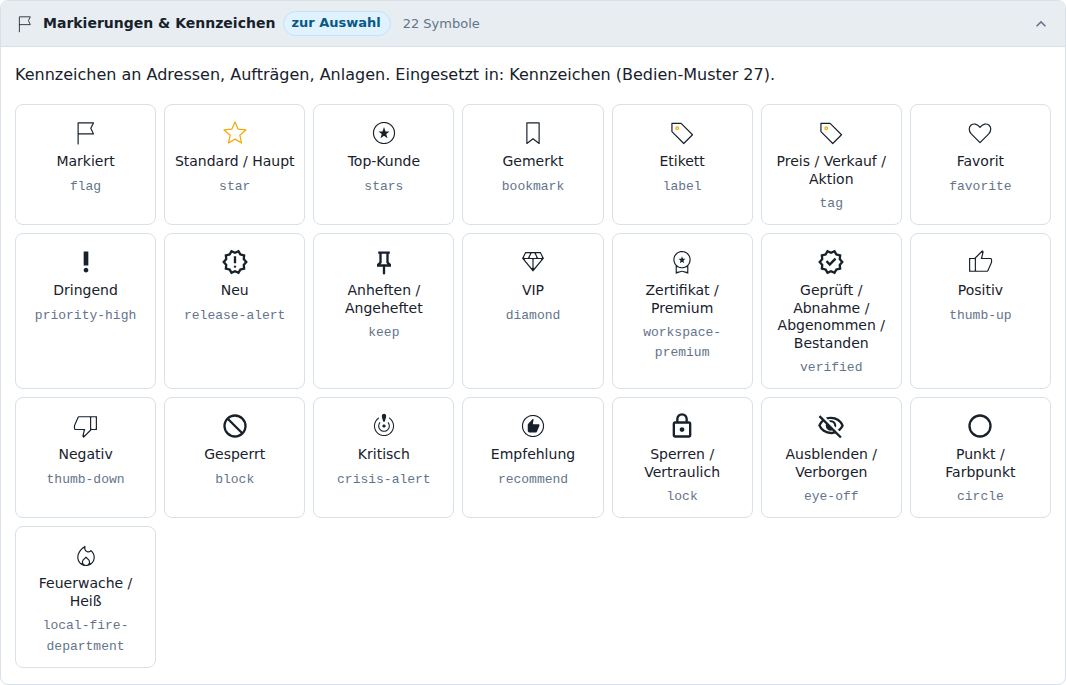Pick the Anheften pin icon
The height and width of the screenshot is (685, 1066).
click(x=383, y=262)
